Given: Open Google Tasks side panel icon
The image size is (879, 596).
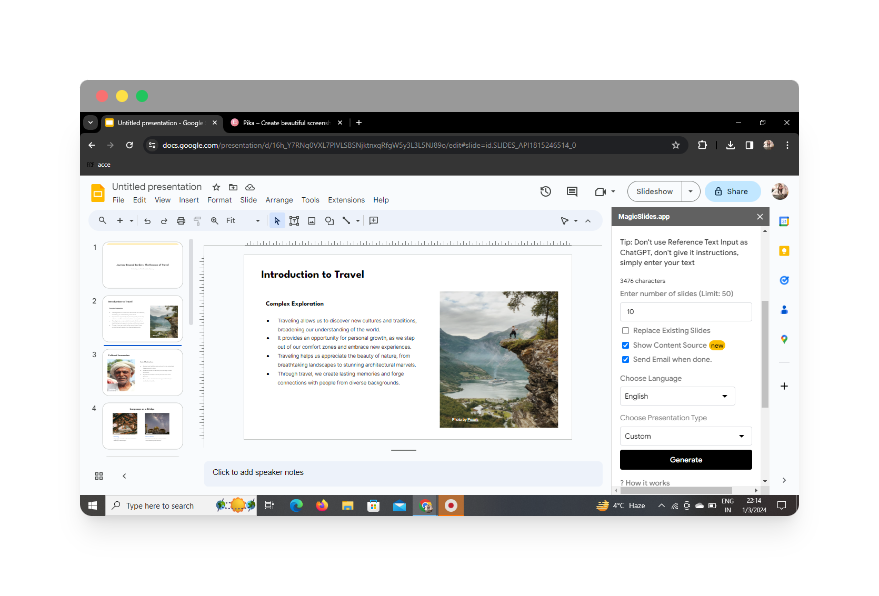Looking at the screenshot, I should [x=784, y=280].
